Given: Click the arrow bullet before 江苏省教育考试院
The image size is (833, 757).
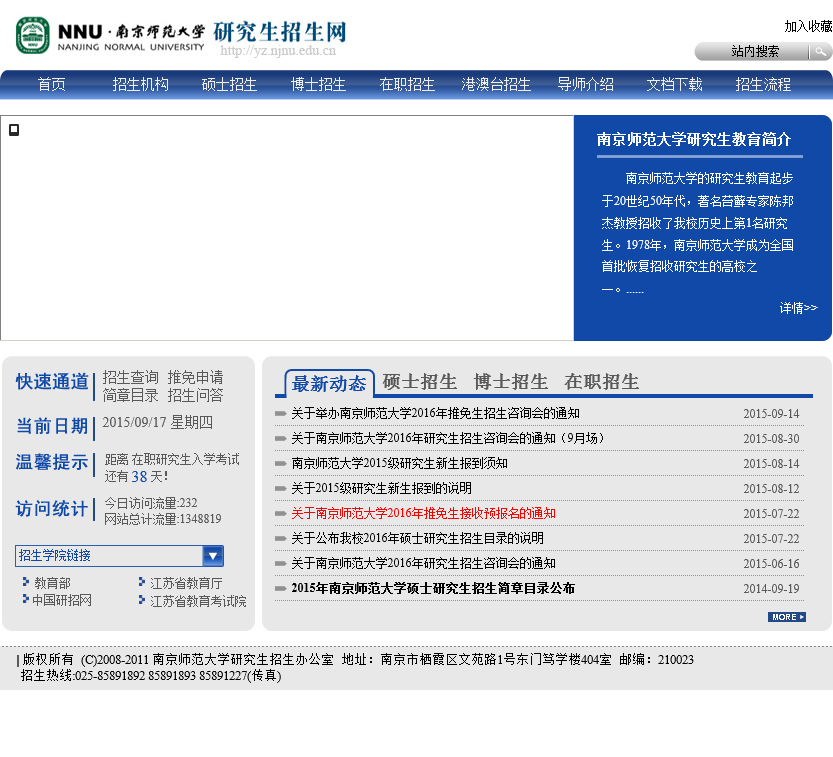Looking at the screenshot, I should pos(141,600).
